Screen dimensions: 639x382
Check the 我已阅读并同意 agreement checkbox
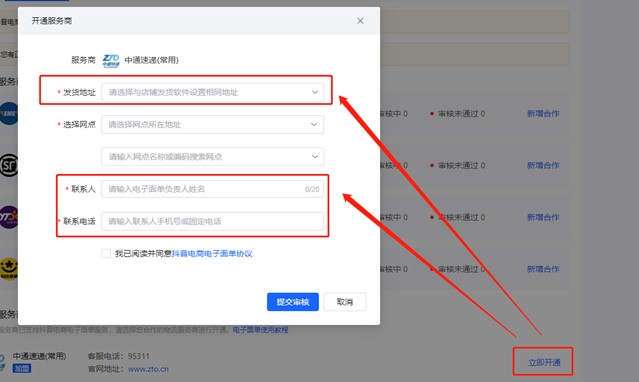pyautogui.click(x=106, y=254)
